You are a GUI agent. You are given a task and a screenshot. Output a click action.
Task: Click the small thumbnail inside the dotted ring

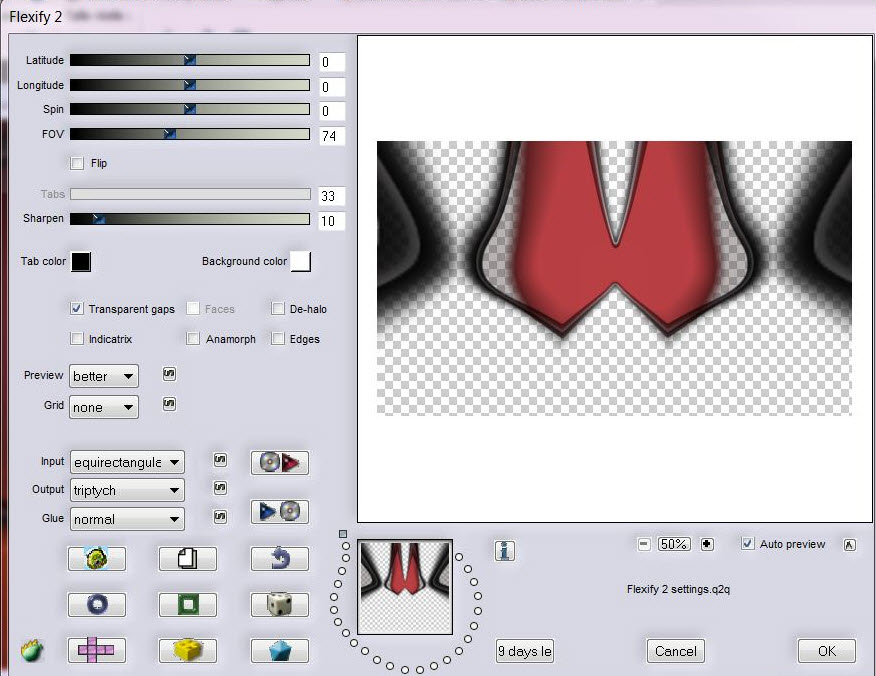coord(405,587)
